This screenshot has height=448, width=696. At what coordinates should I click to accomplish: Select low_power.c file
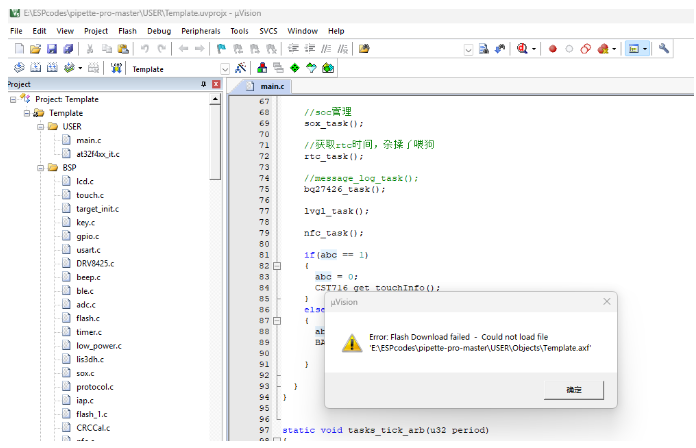[x=99, y=345]
